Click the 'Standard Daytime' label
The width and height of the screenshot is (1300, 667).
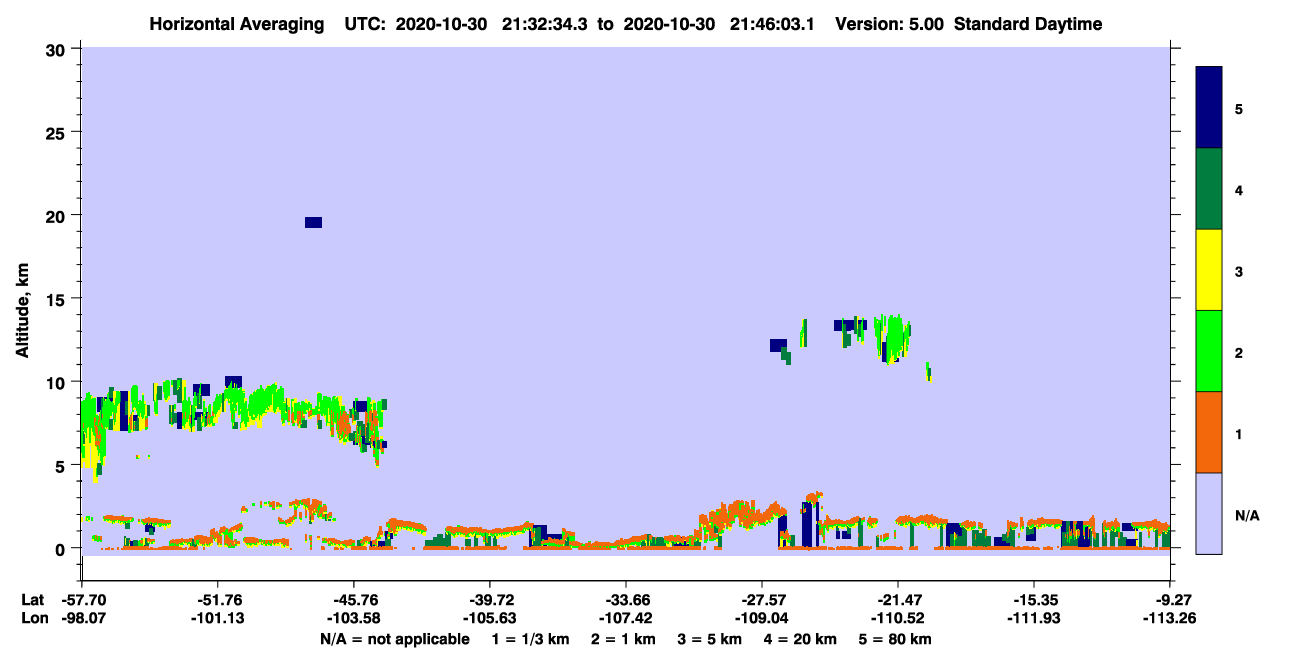click(x=1028, y=24)
